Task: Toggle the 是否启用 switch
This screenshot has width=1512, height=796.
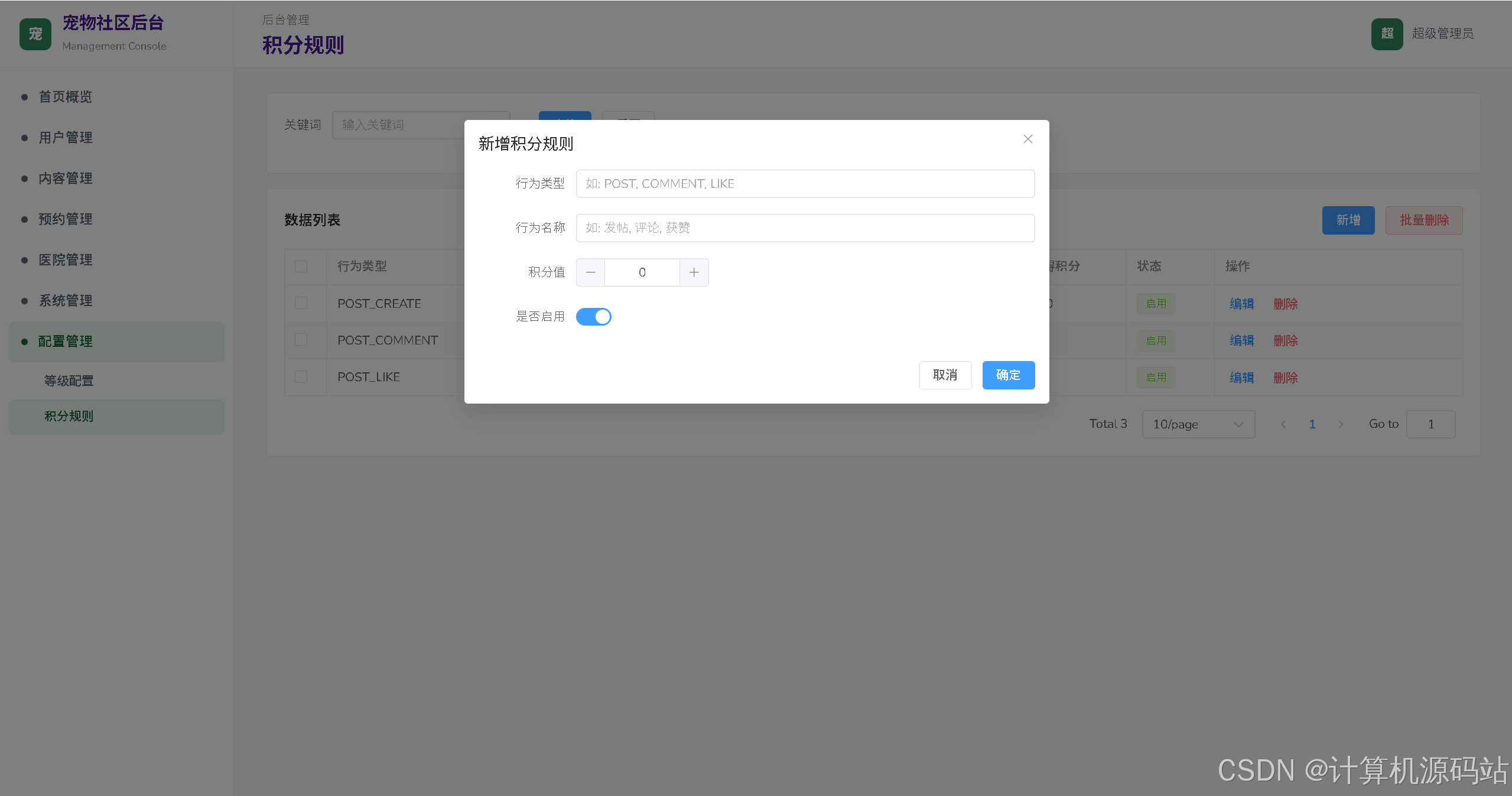Action: point(593,317)
